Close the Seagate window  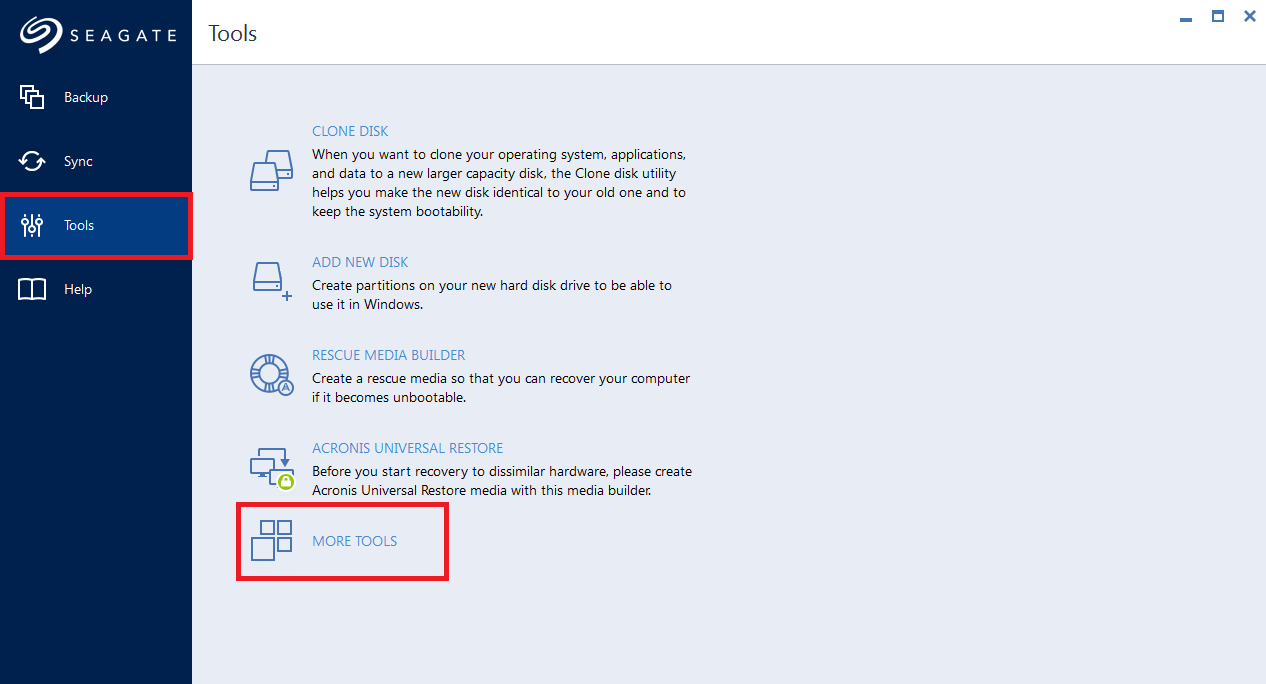tap(1250, 16)
